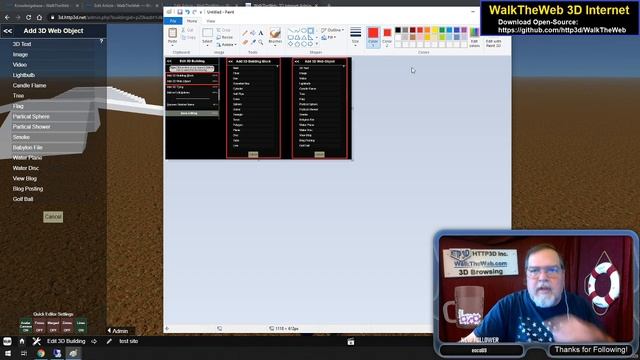The image size is (640, 360).
Task: Select Color 1 red swatch
Action: [373, 33]
